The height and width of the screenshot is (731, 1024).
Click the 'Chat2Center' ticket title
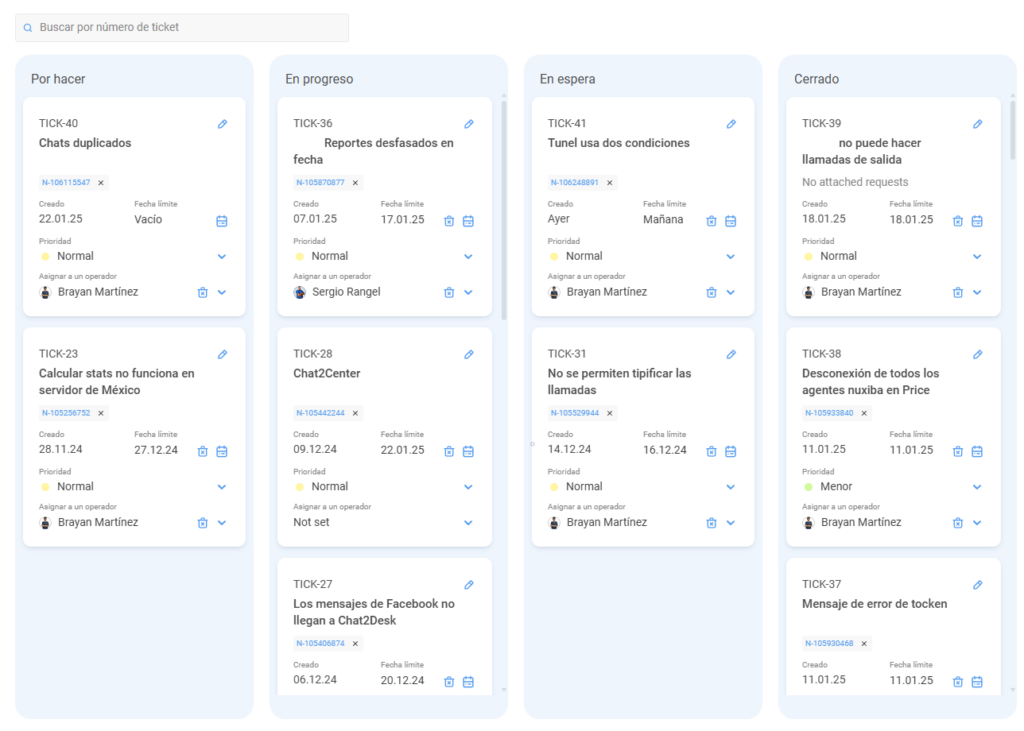[x=327, y=374]
